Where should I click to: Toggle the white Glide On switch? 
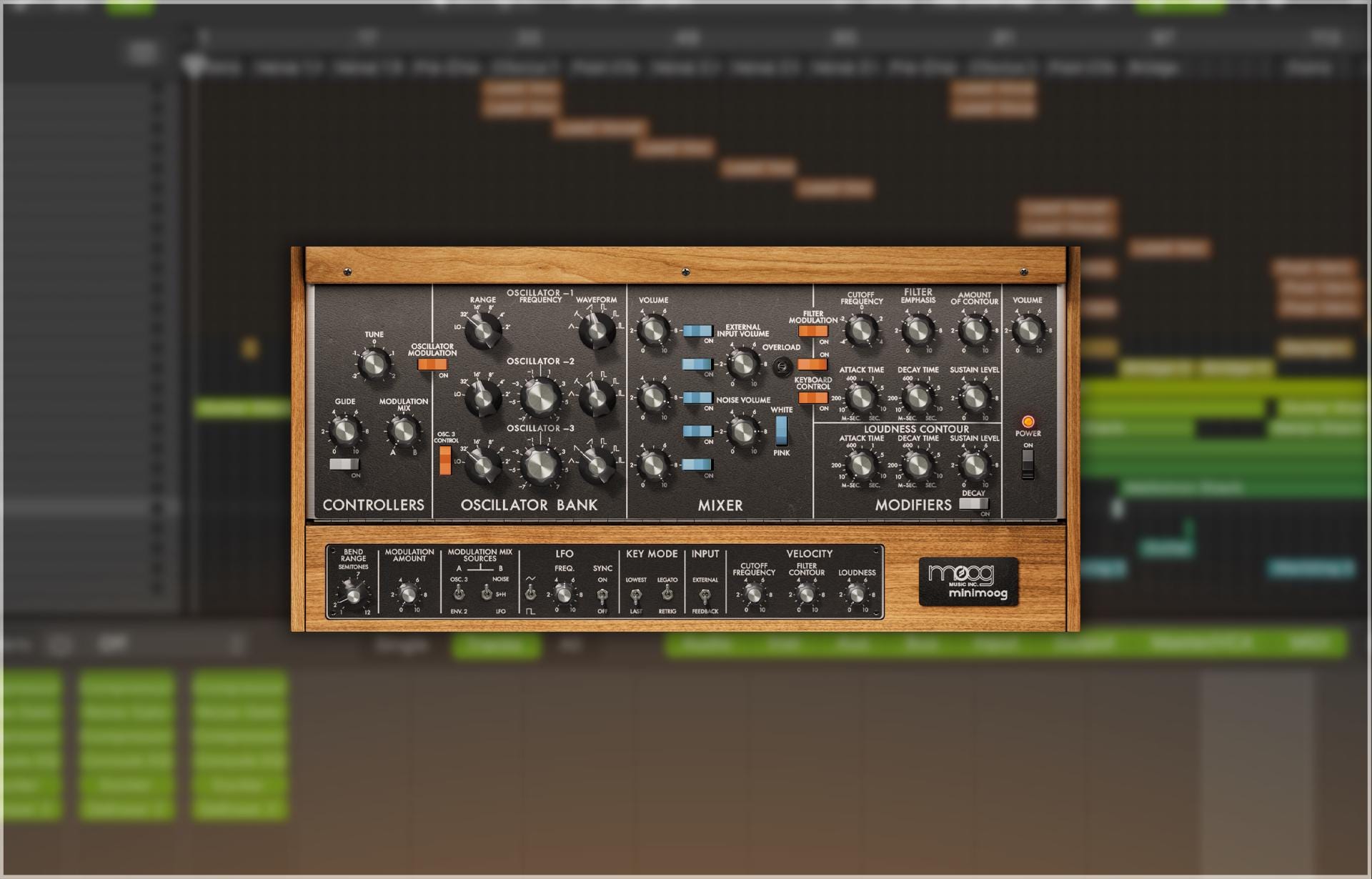[344, 465]
